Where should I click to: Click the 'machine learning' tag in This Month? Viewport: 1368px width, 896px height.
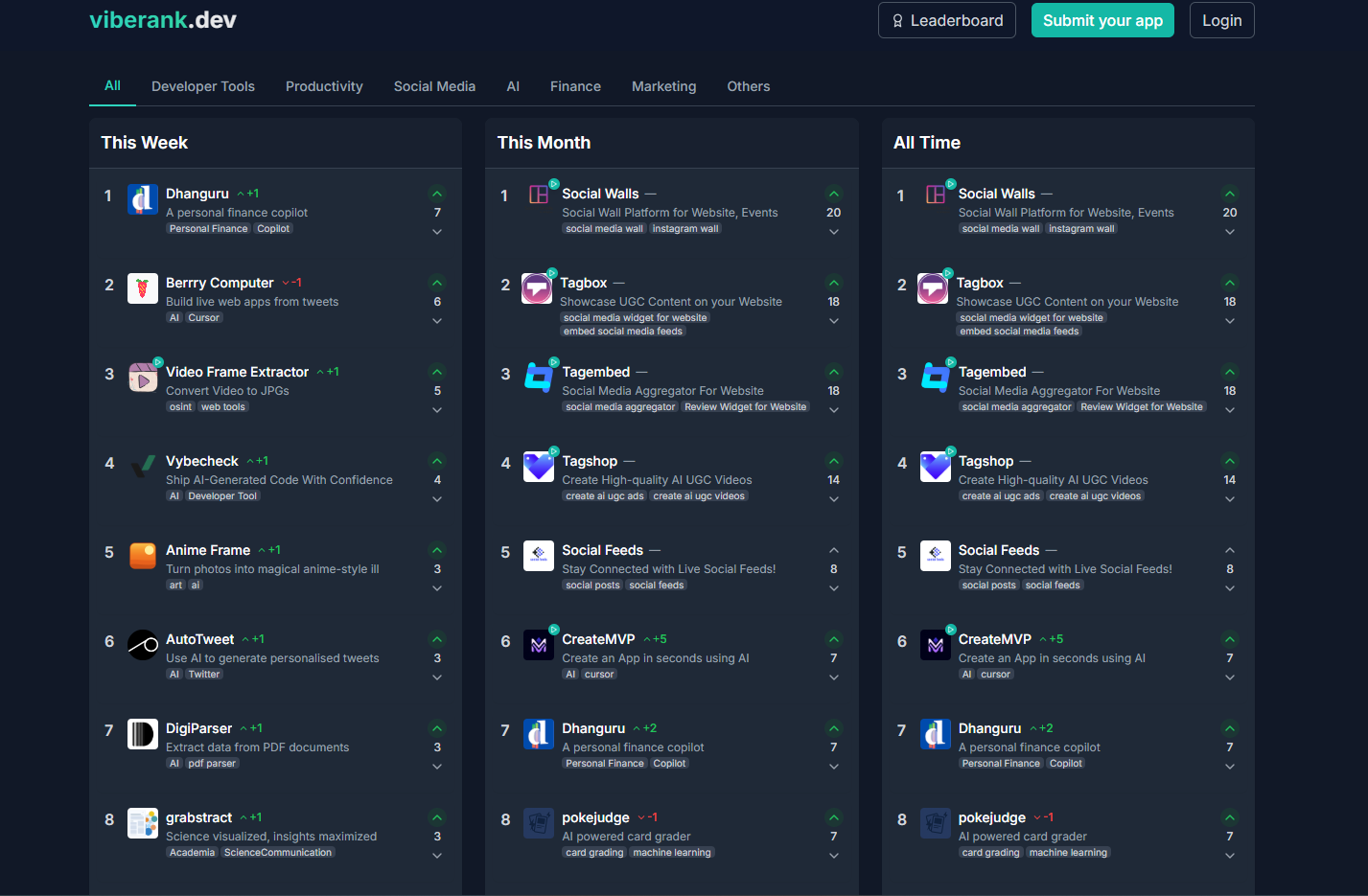(x=672, y=852)
